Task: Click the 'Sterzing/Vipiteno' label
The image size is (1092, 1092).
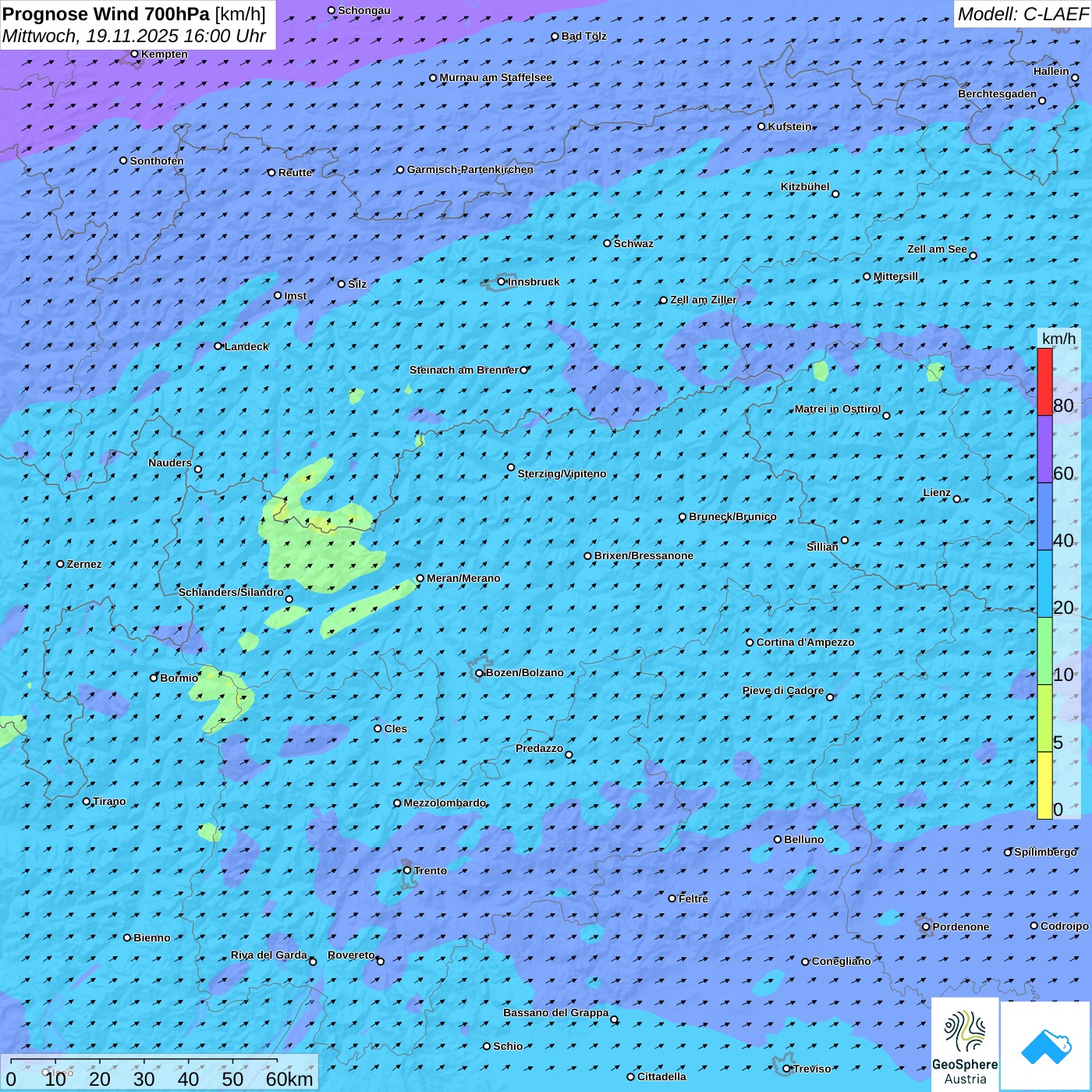Action: 562,473
